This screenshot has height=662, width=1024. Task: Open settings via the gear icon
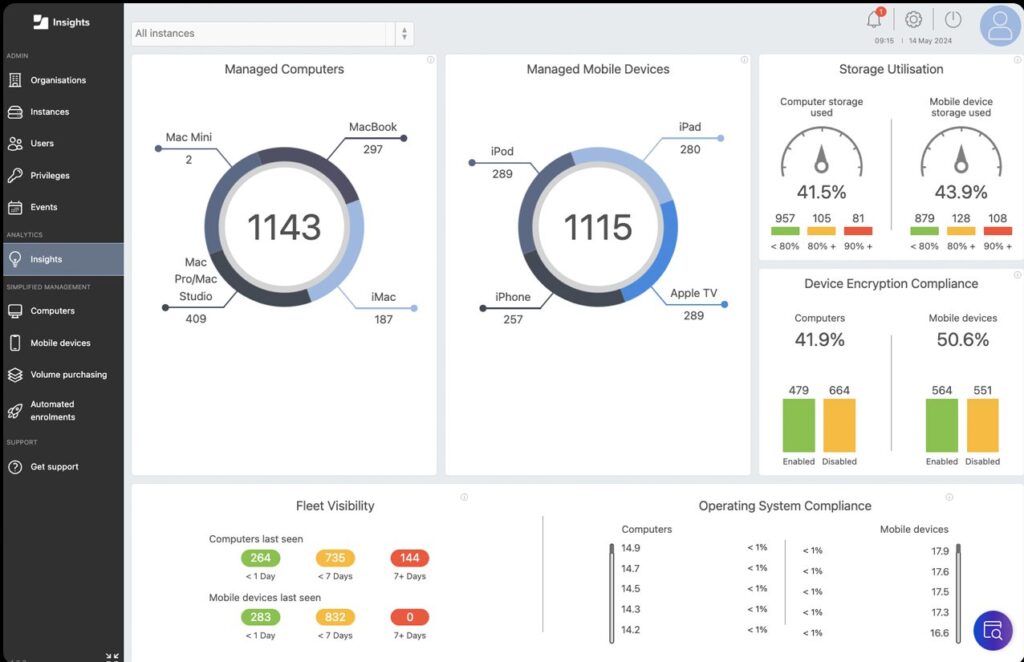coord(913,20)
